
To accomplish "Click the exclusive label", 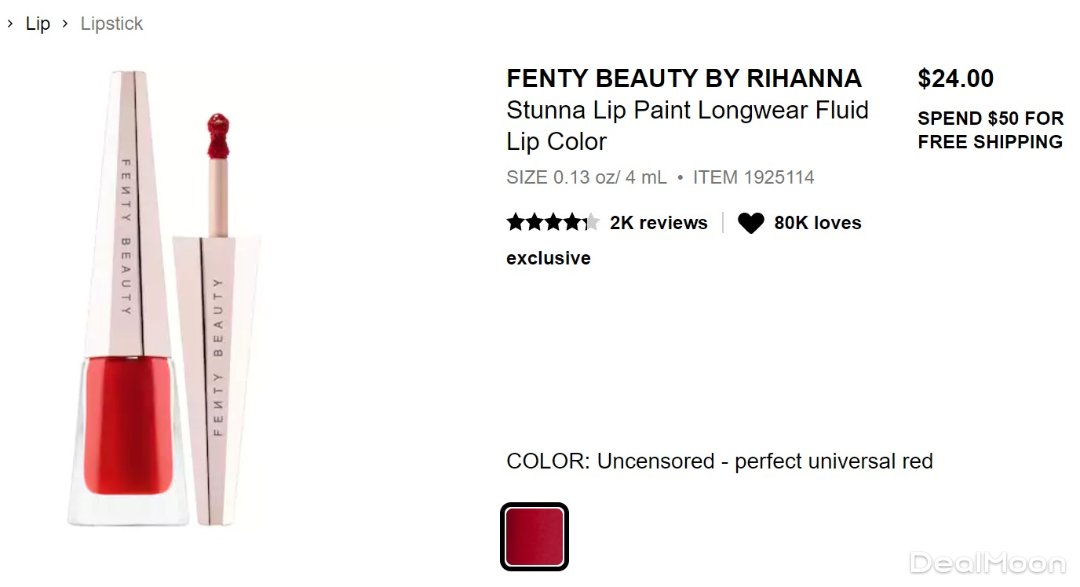I will tap(548, 258).
